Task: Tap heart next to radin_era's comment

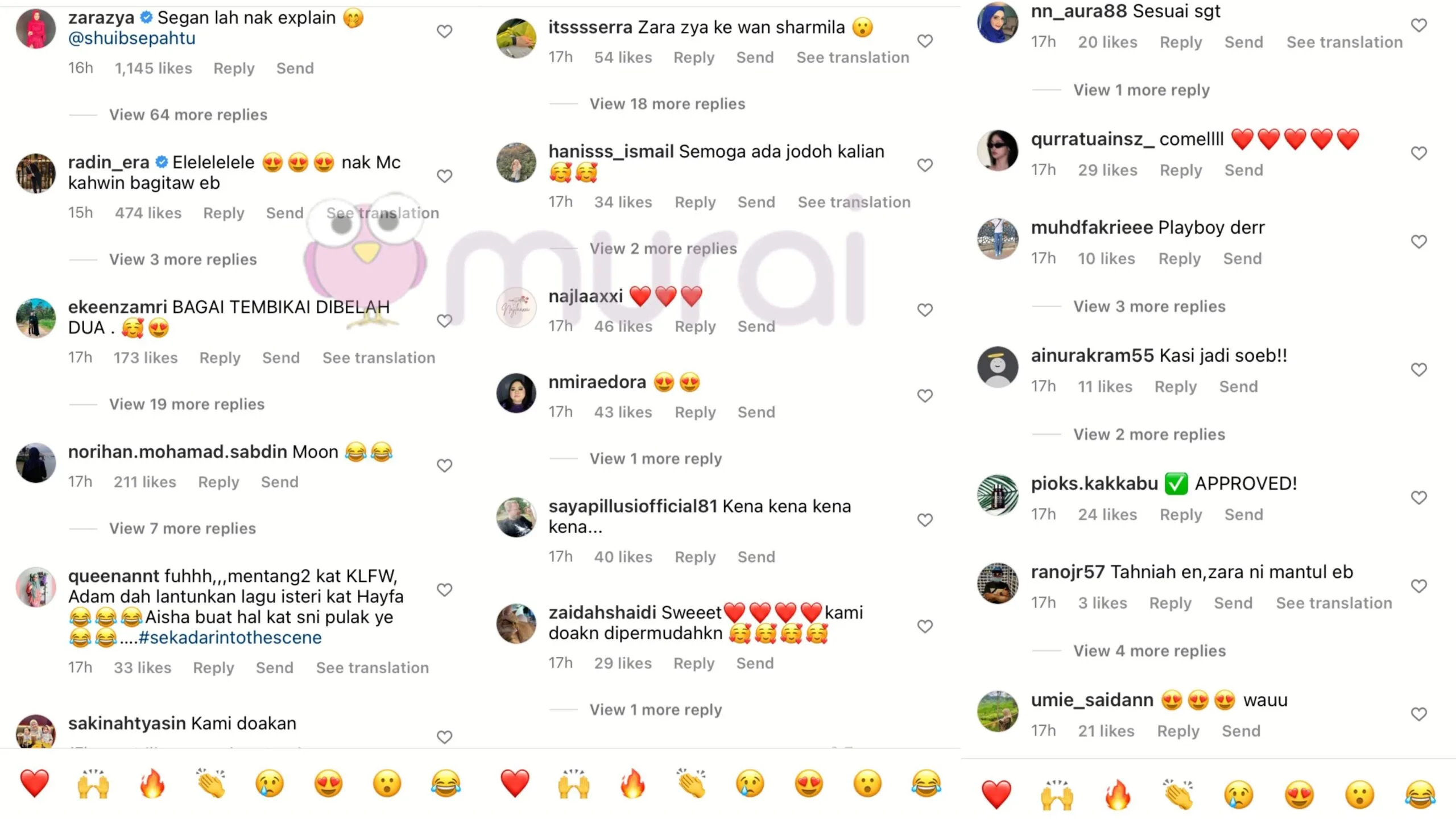Action: [x=444, y=176]
